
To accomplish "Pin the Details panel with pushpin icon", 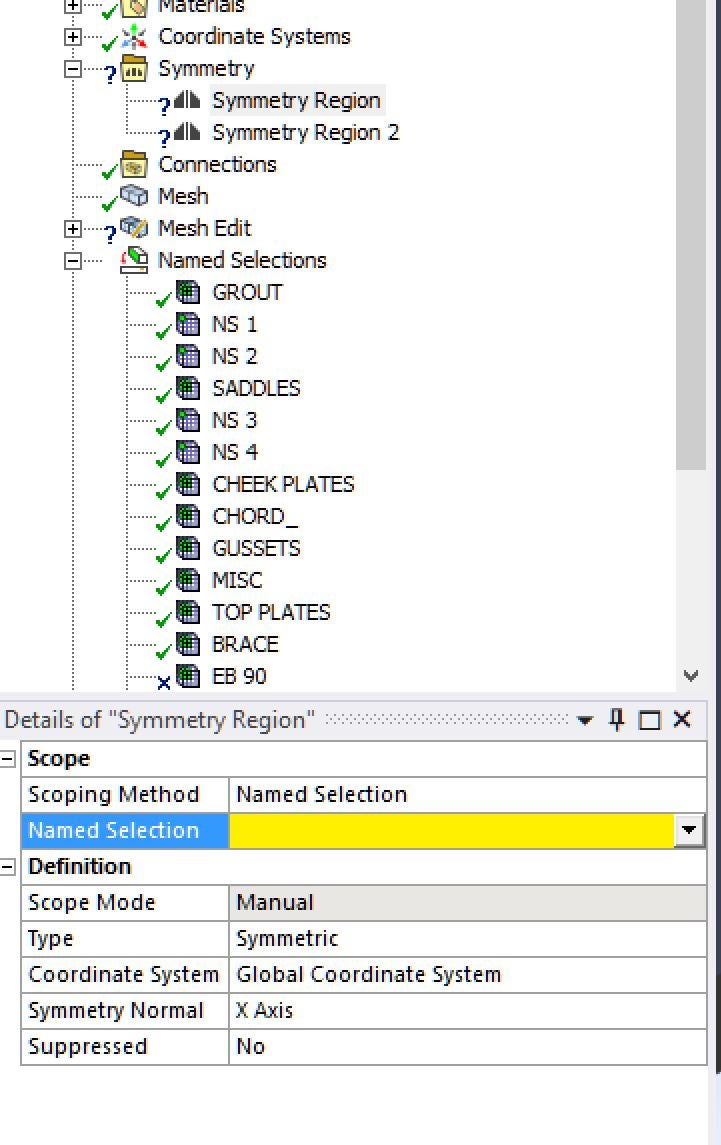I will 617,720.
